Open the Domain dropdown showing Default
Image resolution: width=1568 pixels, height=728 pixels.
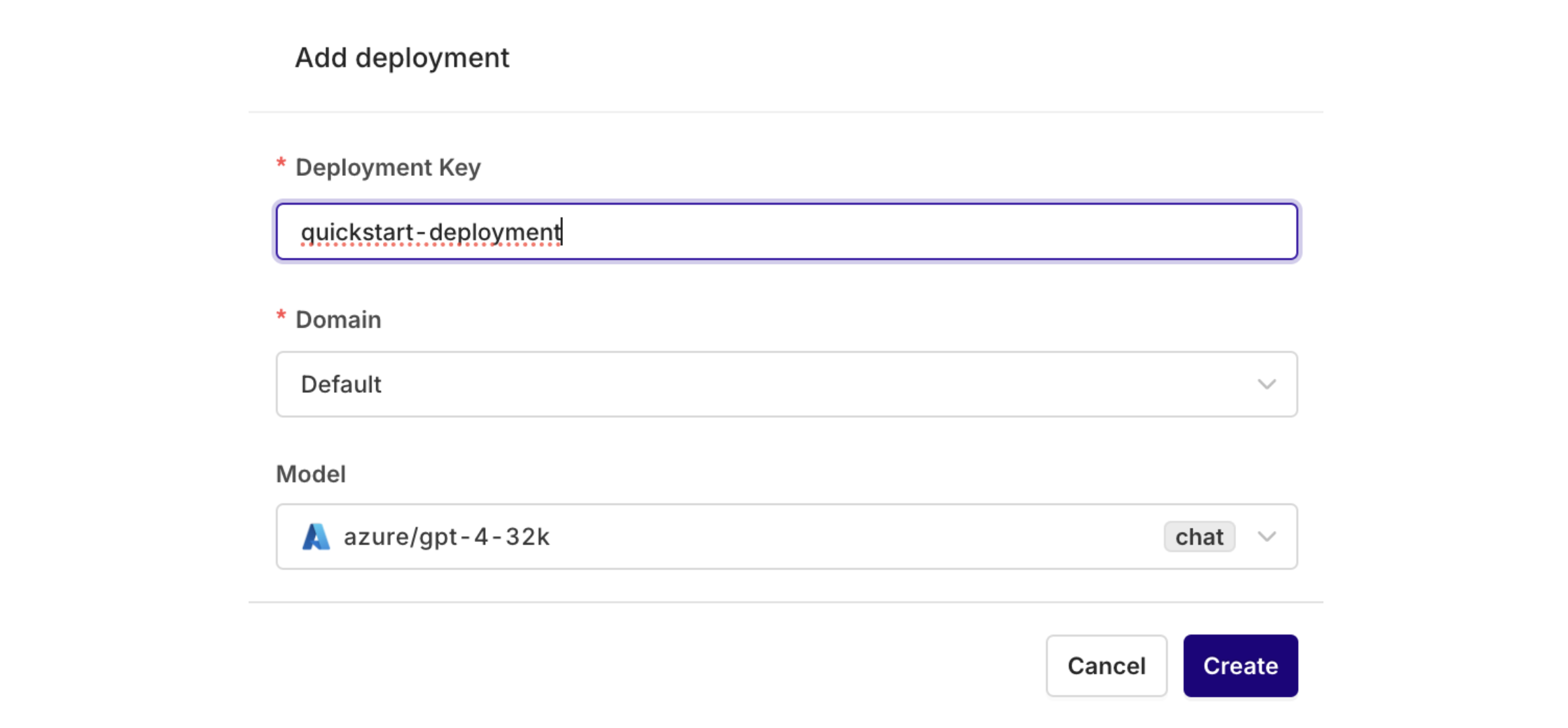point(786,384)
